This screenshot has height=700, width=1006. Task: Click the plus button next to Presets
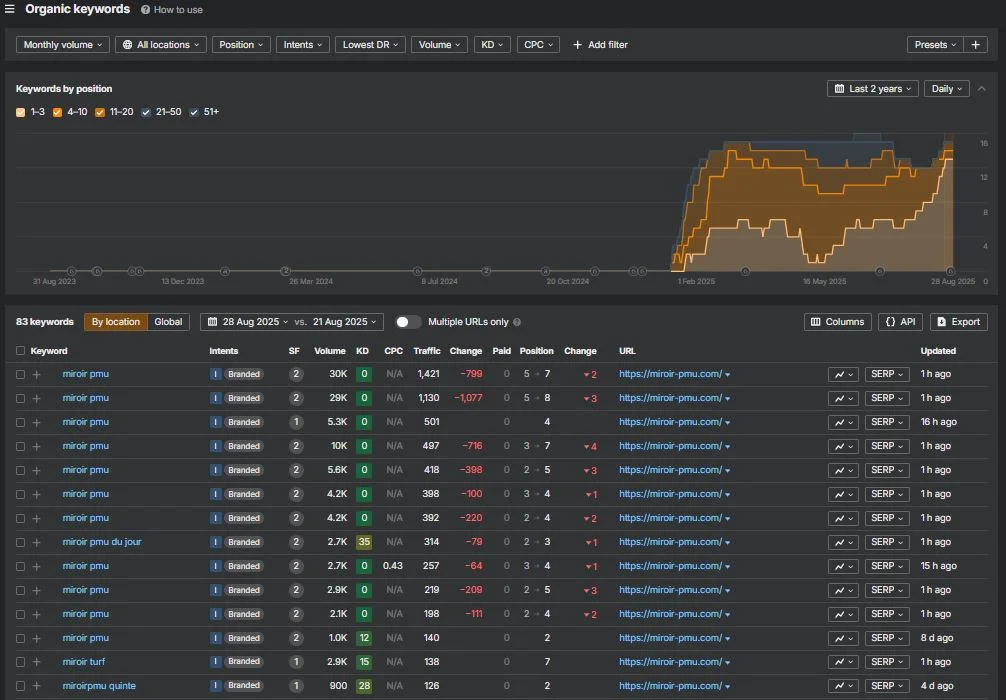[x=975, y=45]
